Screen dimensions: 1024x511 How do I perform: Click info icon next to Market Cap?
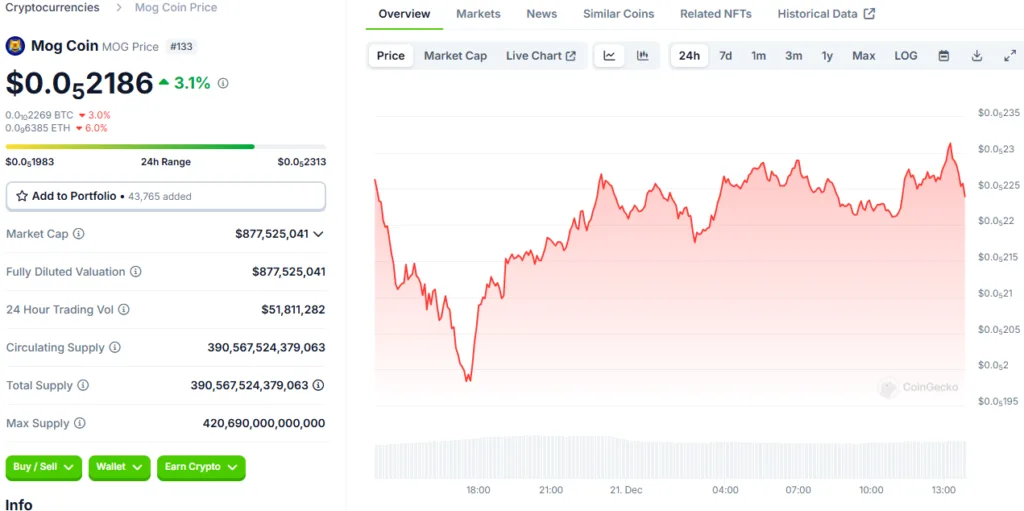[78, 234]
